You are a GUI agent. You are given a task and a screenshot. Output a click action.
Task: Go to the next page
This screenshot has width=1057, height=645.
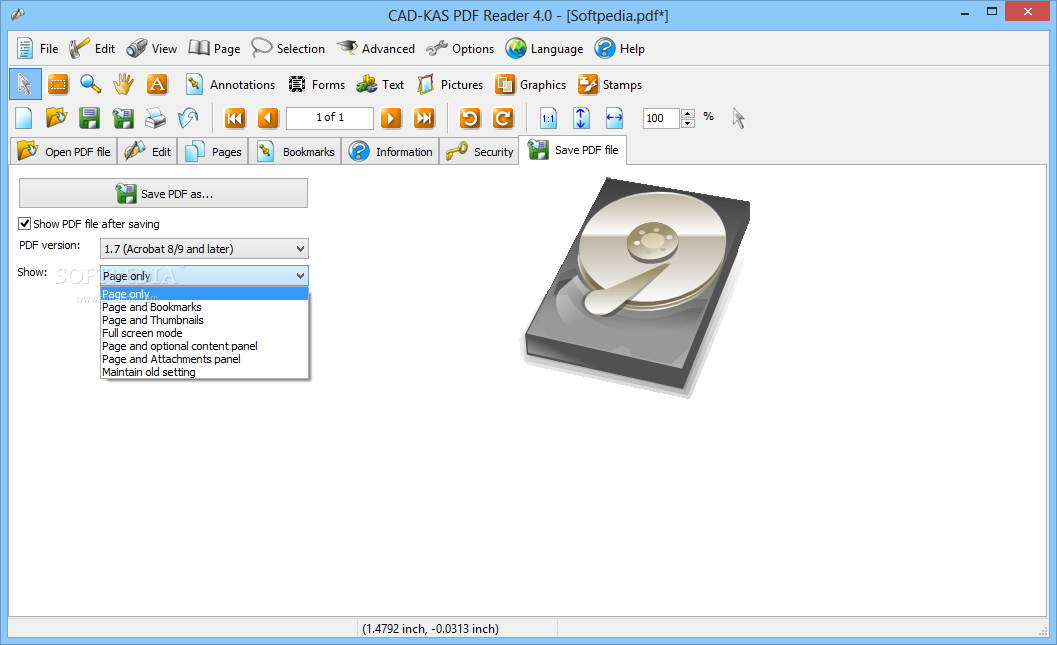(x=391, y=119)
